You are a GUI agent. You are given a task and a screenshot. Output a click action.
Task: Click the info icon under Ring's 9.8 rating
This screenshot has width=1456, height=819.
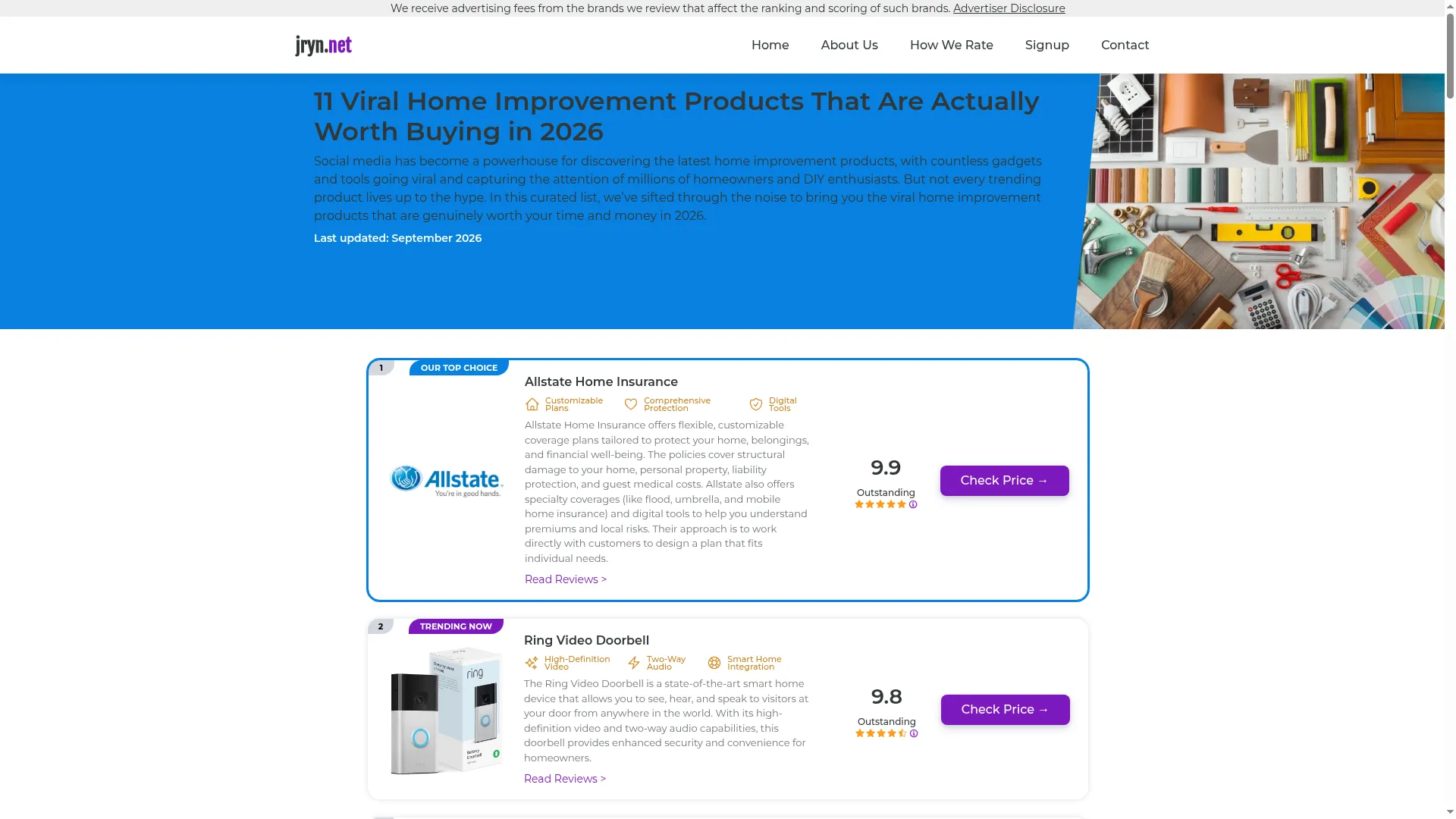pyautogui.click(x=914, y=733)
